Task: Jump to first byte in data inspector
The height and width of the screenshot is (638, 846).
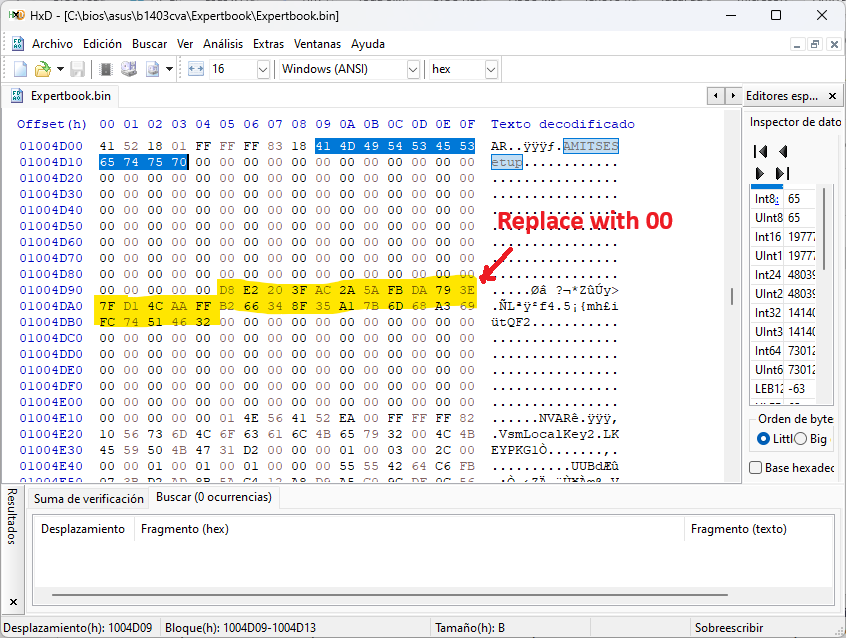Action: 761,151
